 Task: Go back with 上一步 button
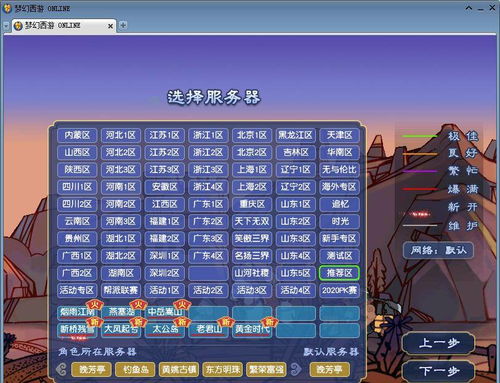[439, 343]
